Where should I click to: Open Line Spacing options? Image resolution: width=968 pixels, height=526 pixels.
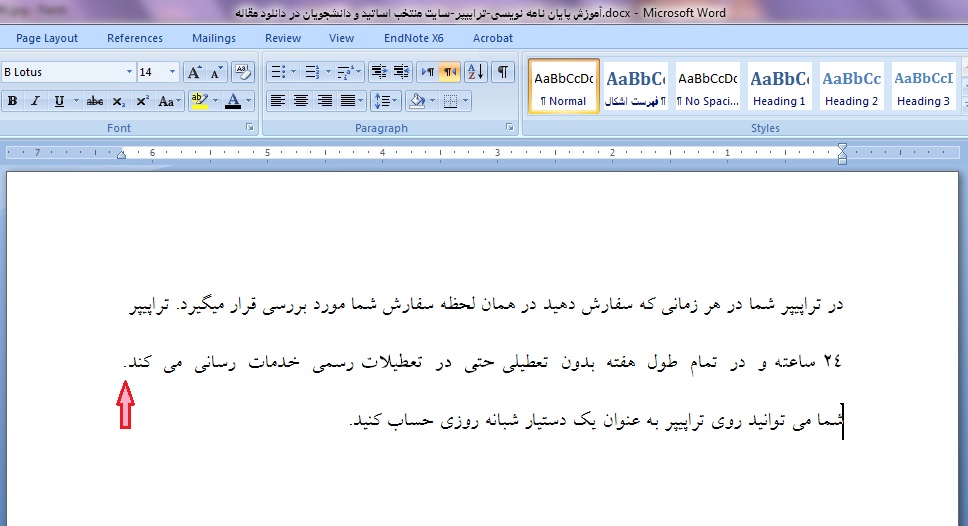tap(386, 101)
